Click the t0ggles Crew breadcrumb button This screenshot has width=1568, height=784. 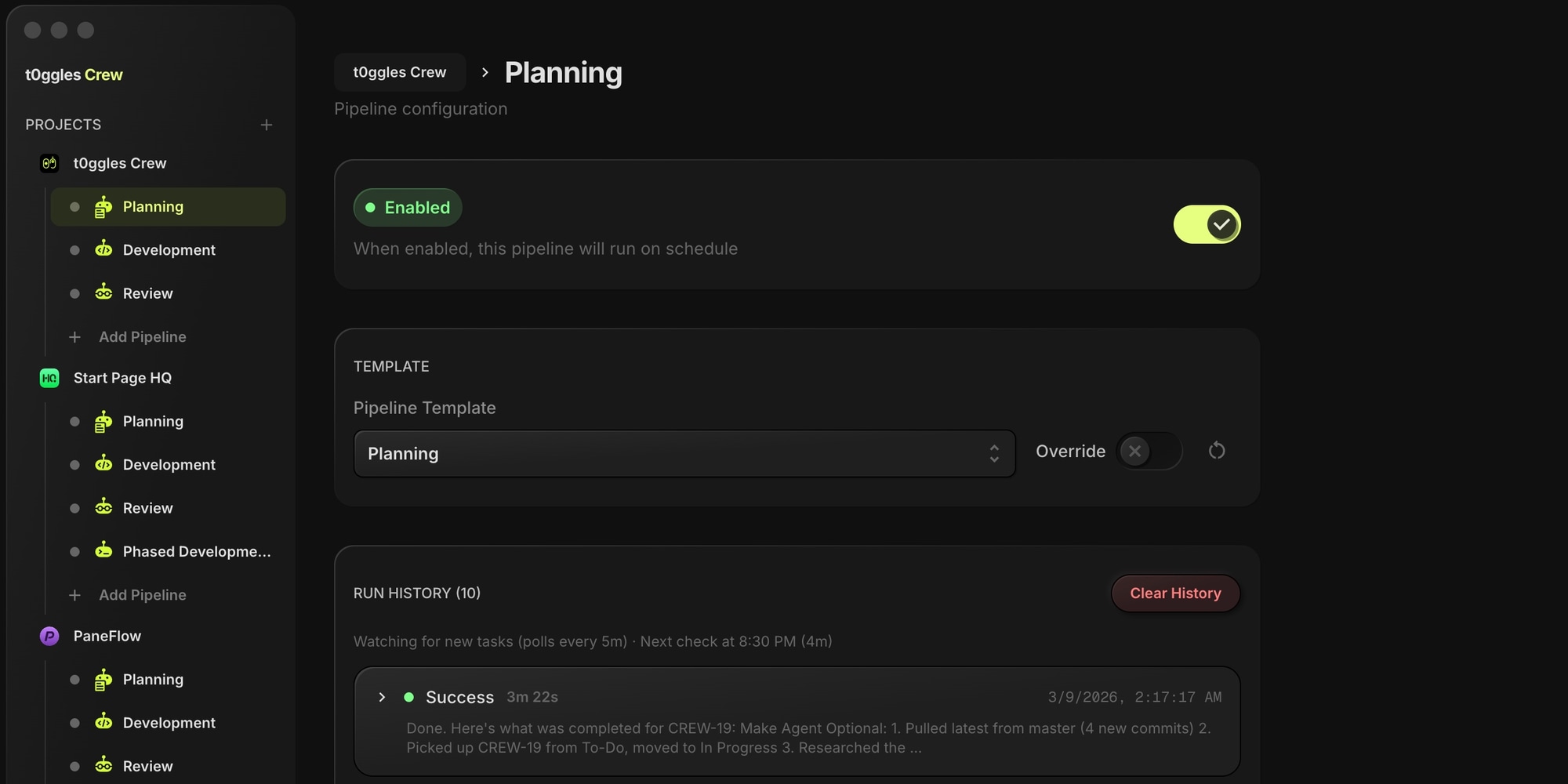400,72
